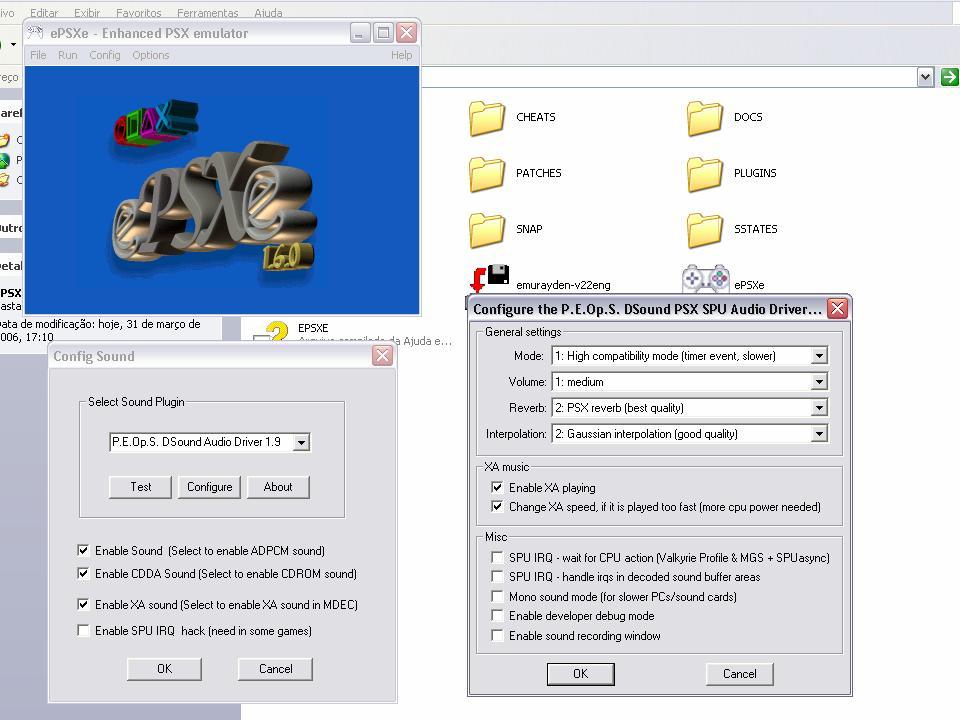
Task: Open the Exibir menu in Explorer
Action: click(x=87, y=13)
